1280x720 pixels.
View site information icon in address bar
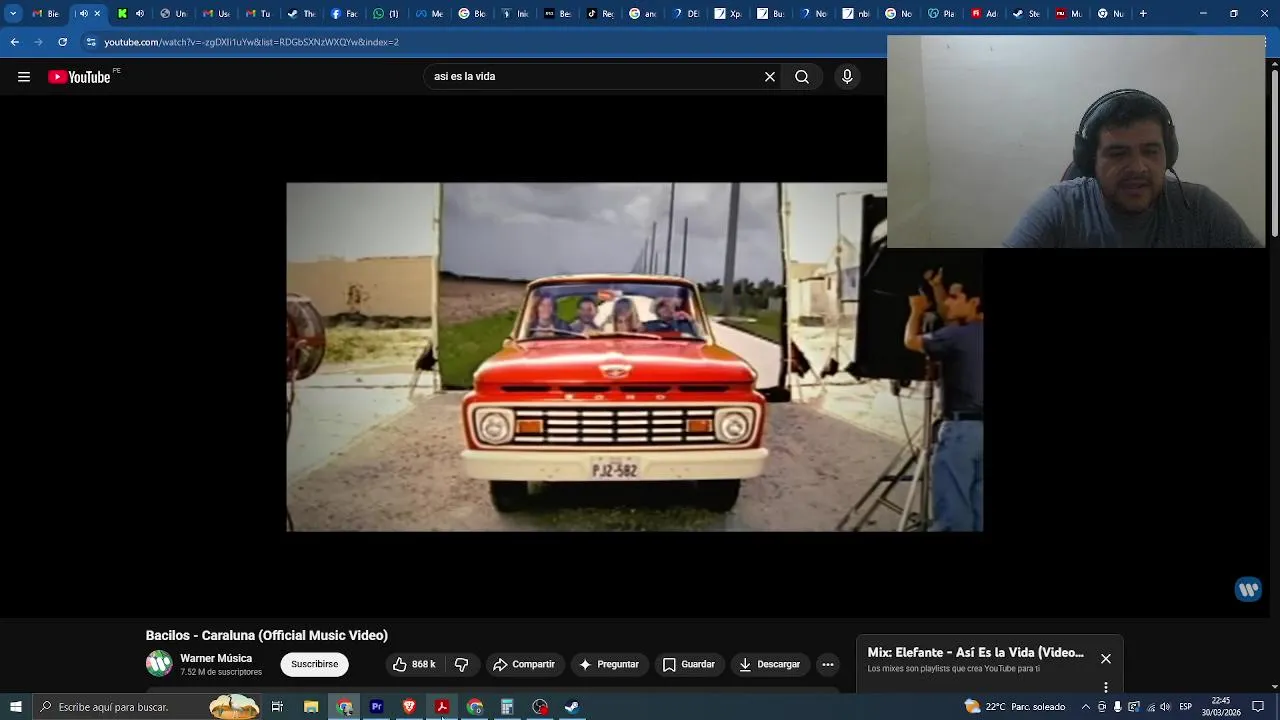[91, 42]
